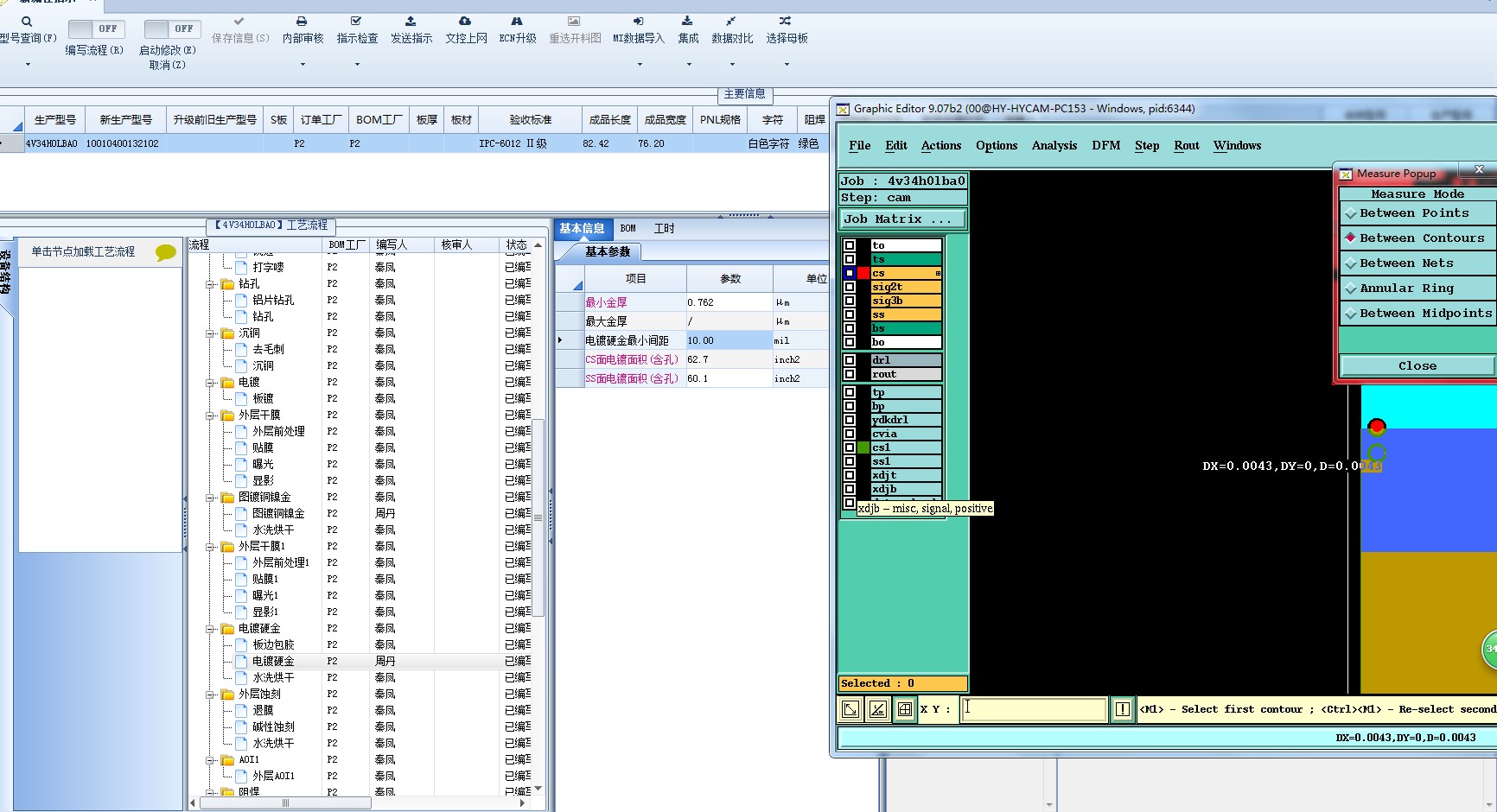Image resolution: width=1497 pixels, height=812 pixels.
Task: Collapse the 外层蚀刻 tree node
Action: 210,695
